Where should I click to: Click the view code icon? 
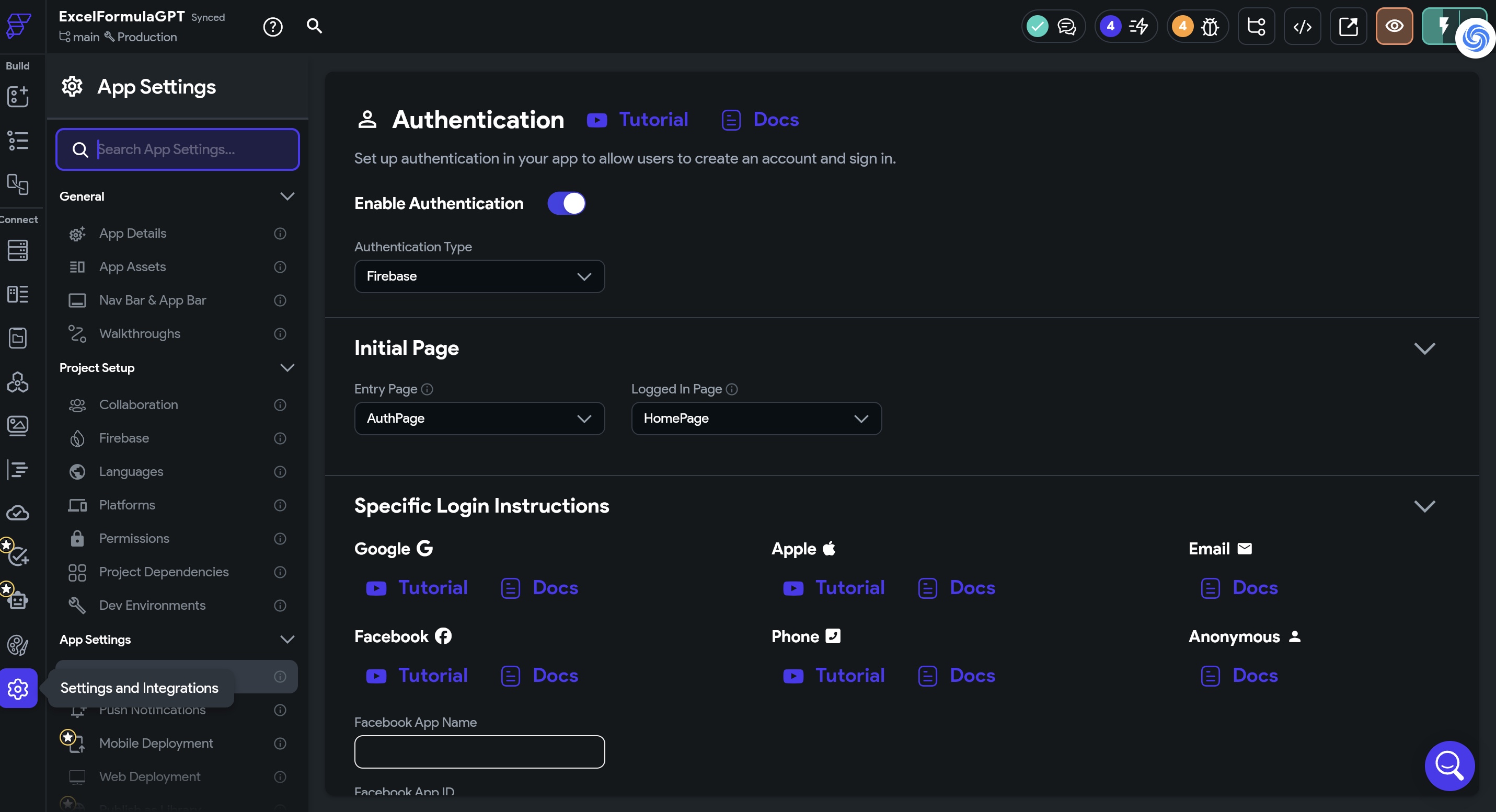pyautogui.click(x=1302, y=26)
